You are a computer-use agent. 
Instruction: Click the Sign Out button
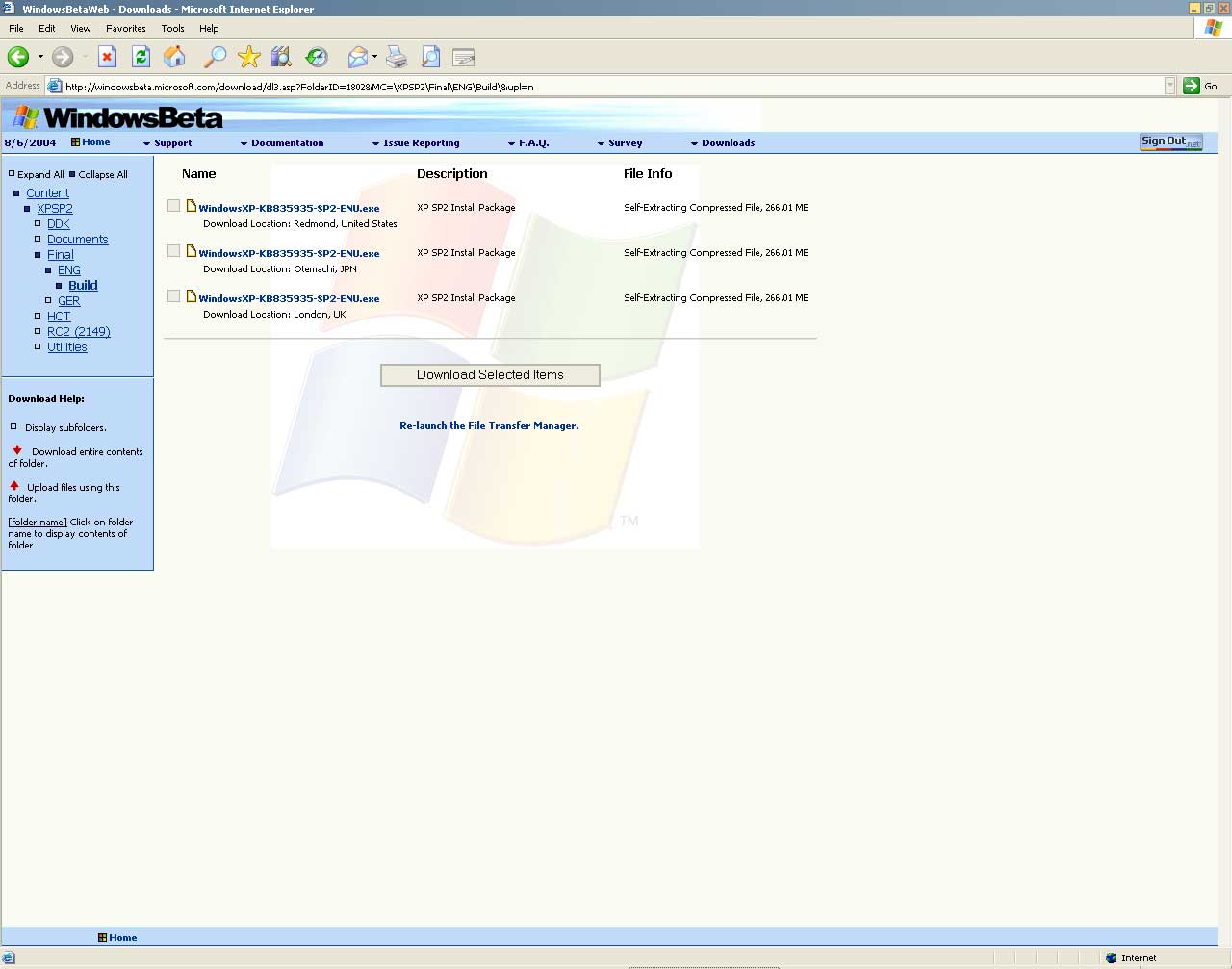[1170, 141]
